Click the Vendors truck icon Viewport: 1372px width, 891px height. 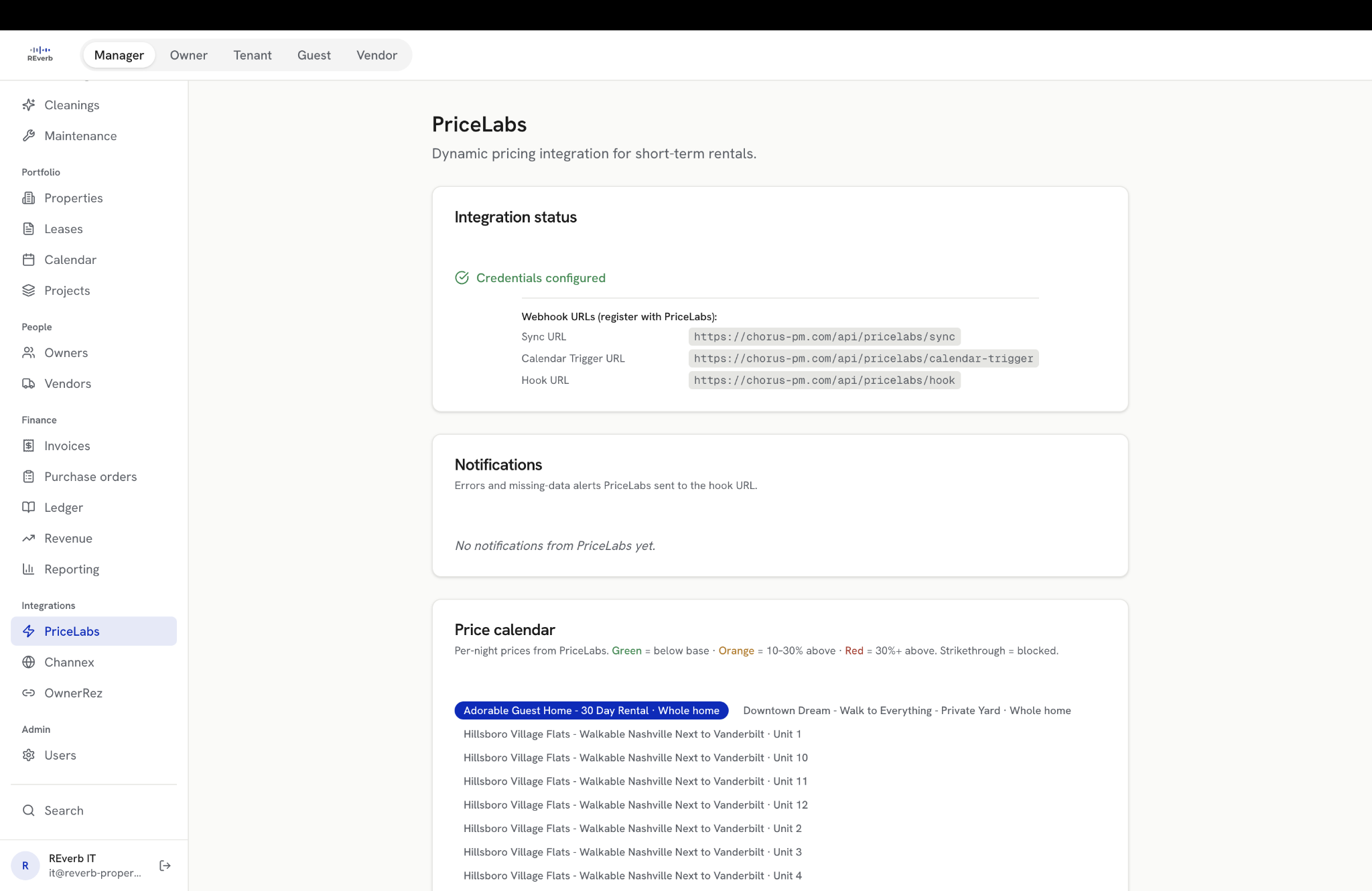[x=29, y=384]
